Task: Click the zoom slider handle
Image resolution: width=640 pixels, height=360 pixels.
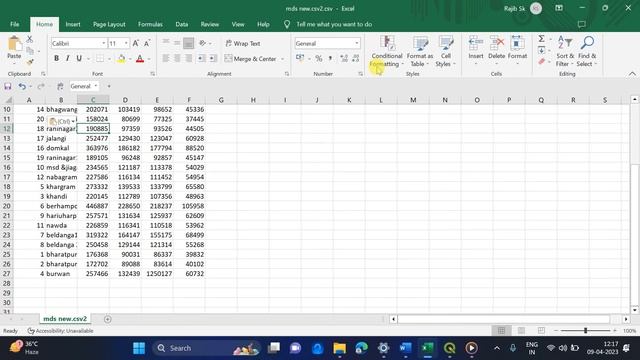Action: click(x=585, y=331)
